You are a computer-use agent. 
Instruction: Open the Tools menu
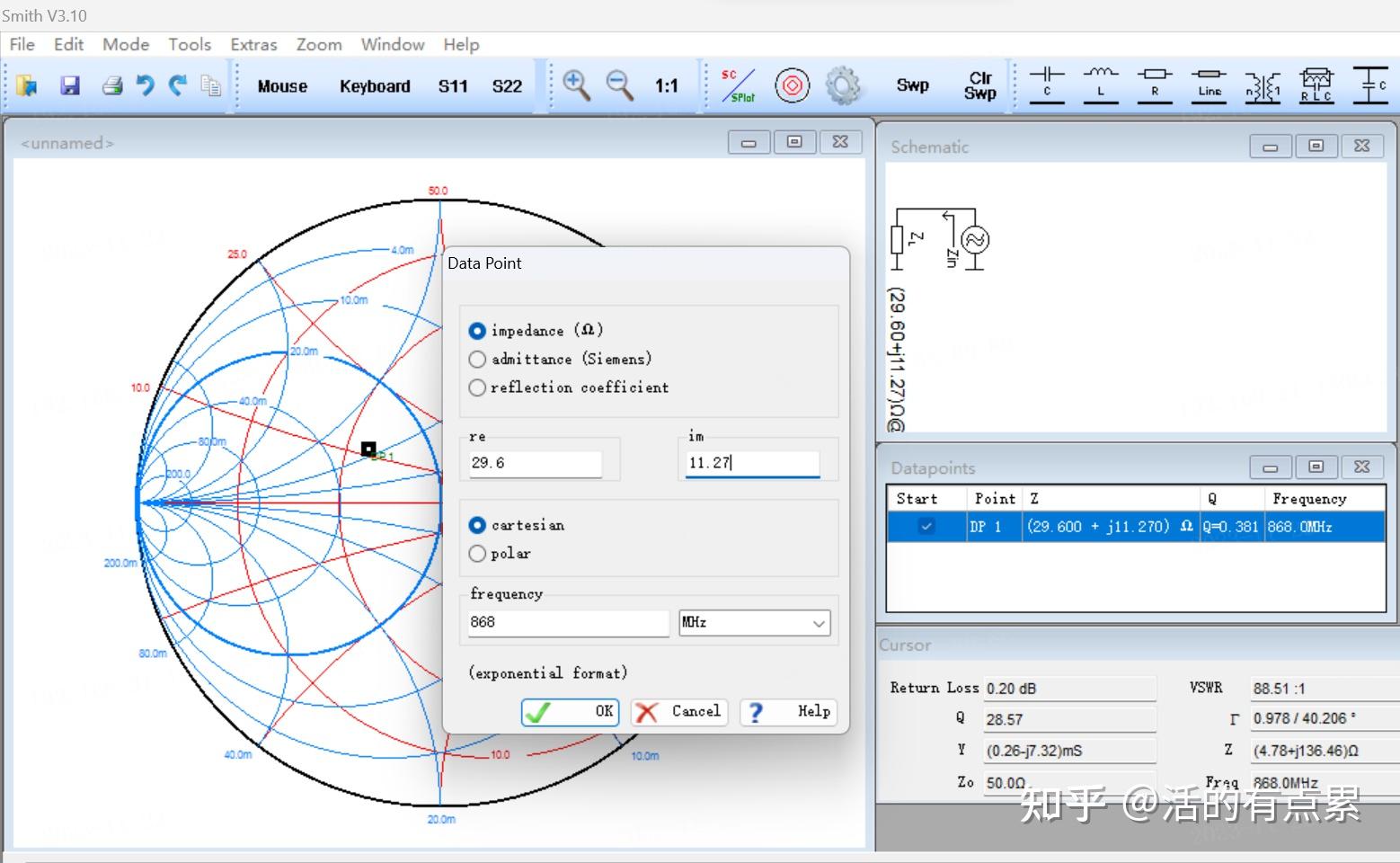189,44
